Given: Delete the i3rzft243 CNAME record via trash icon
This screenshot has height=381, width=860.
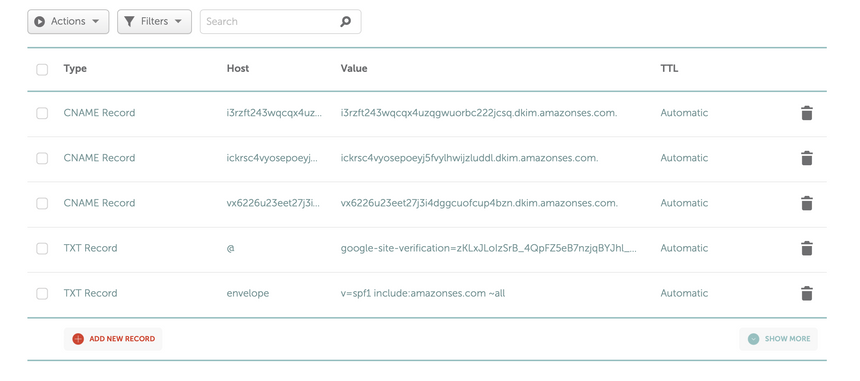Looking at the screenshot, I should [806, 113].
